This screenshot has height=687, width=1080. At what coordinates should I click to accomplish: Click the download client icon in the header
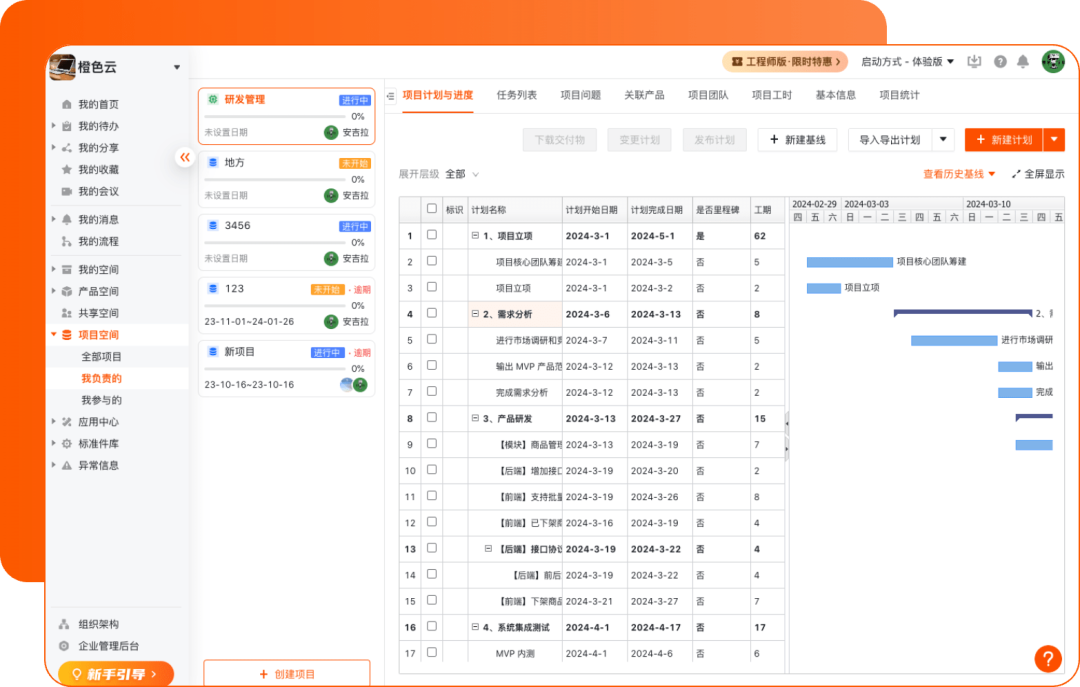(x=974, y=61)
